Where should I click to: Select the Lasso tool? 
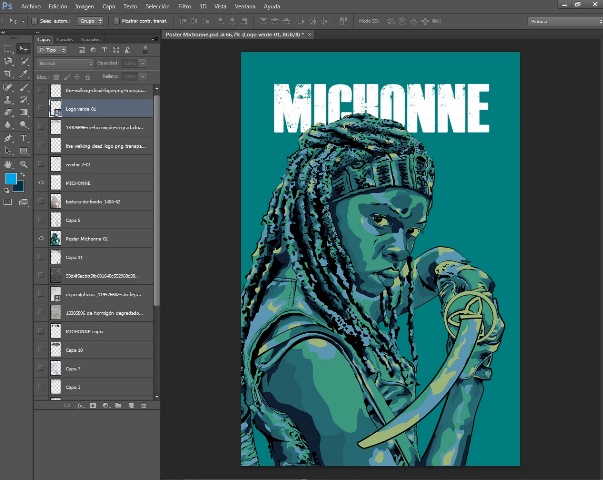(8, 62)
